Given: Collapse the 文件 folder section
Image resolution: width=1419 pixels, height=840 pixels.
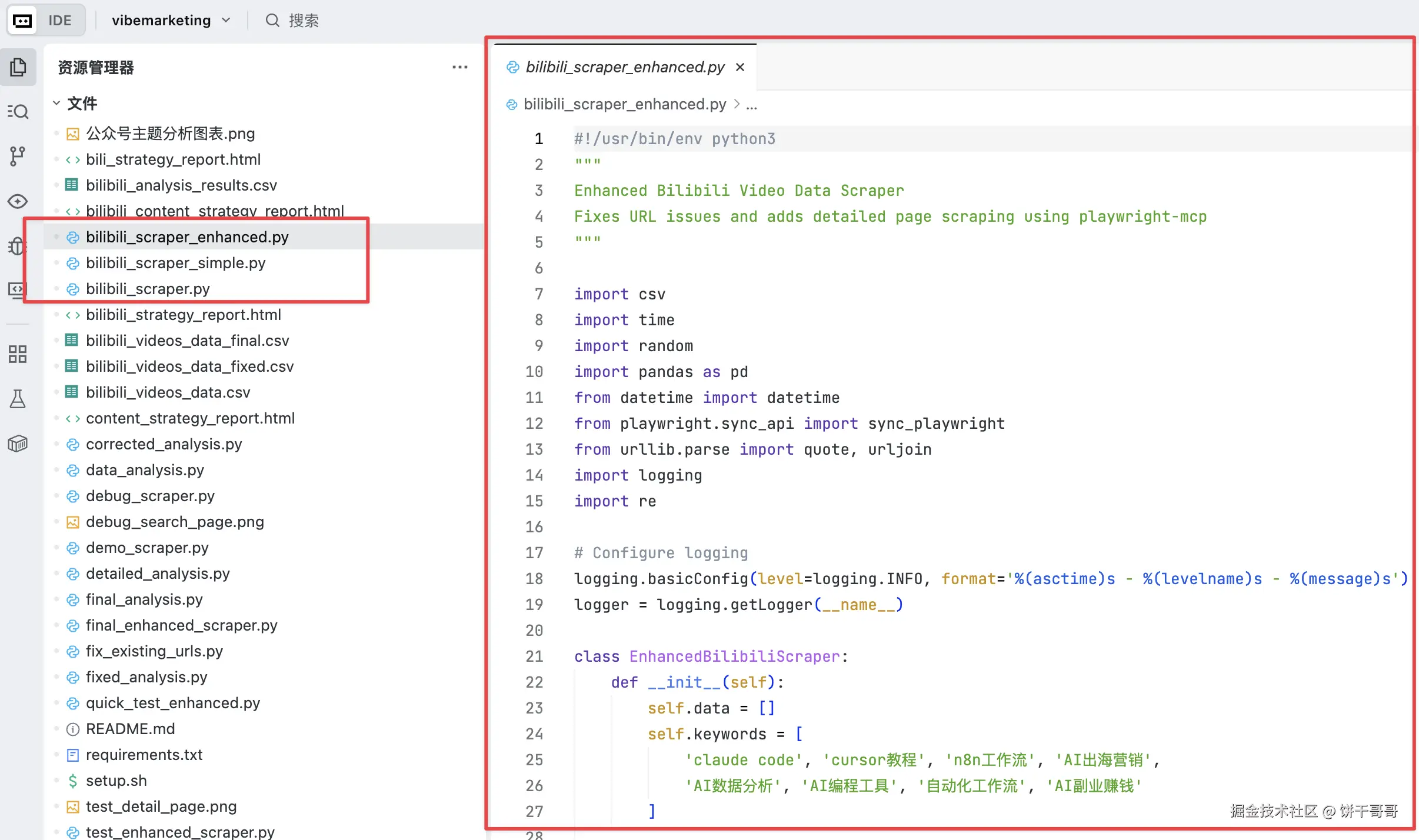Looking at the screenshot, I should [56, 104].
